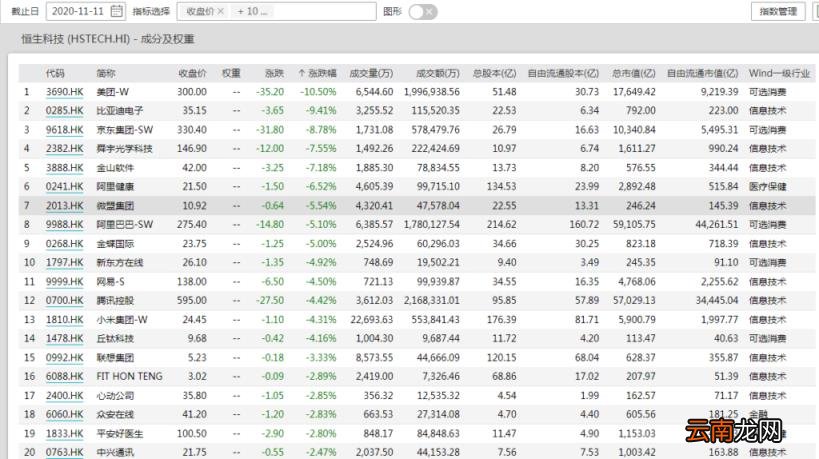Click the 医疗保健 industry cell

[767, 186]
